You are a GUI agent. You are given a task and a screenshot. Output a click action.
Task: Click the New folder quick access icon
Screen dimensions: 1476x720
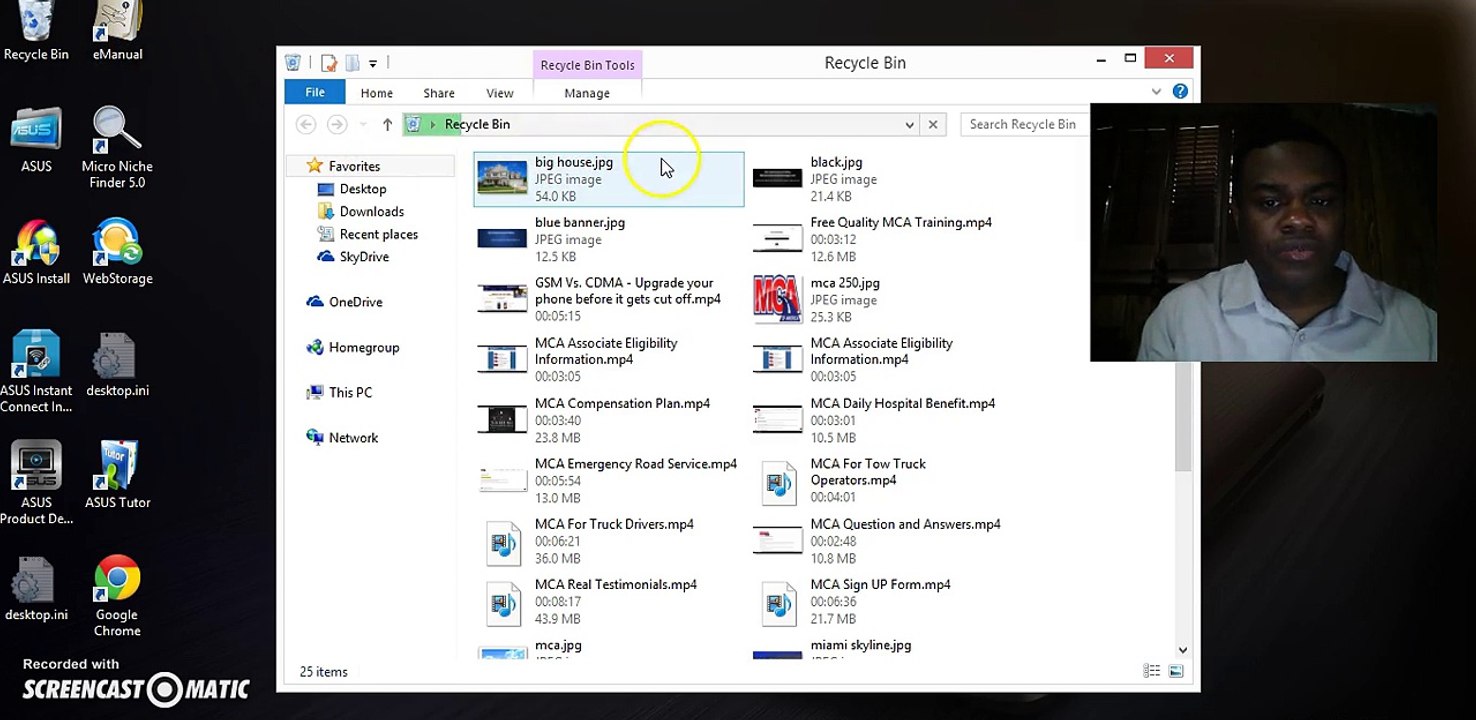(352, 63)
